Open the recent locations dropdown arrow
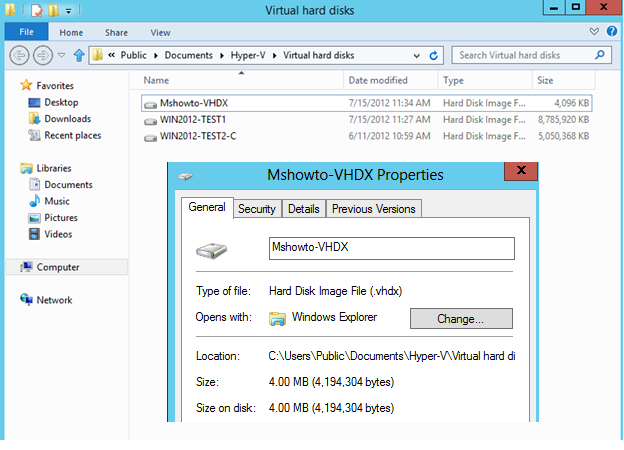624x450 pixels. coord(61,55)
